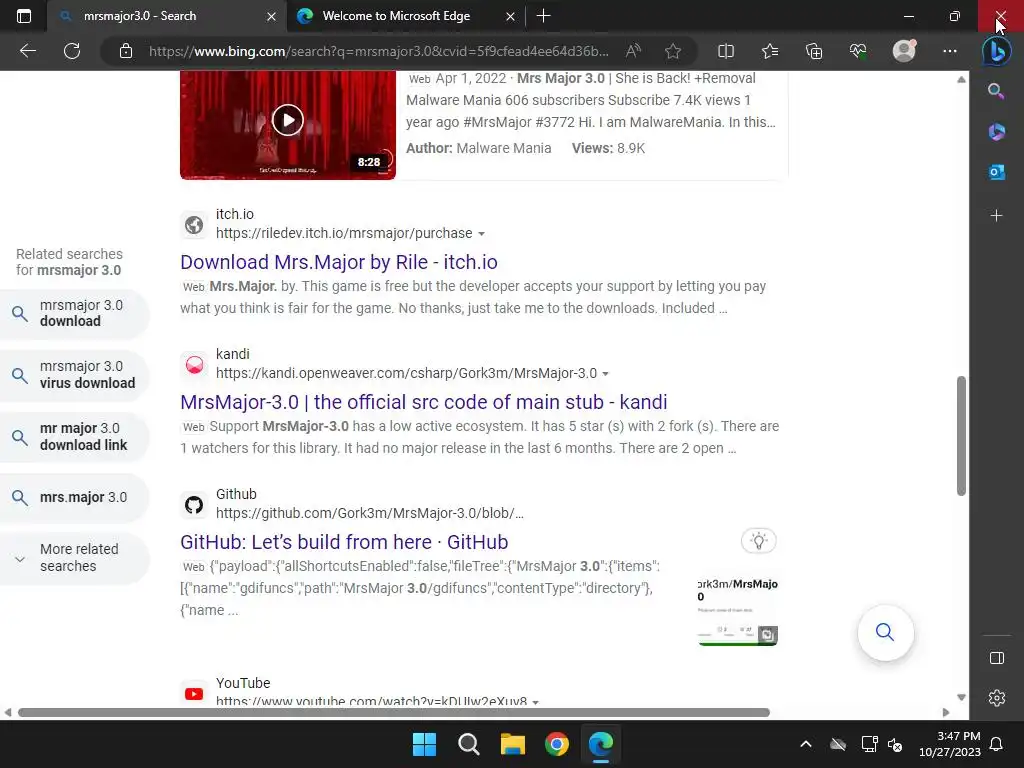Image resolution: width=1024 pixels, height=768 pixels.
Task: Click the scroll down arrow
Action: click(961, 697)
